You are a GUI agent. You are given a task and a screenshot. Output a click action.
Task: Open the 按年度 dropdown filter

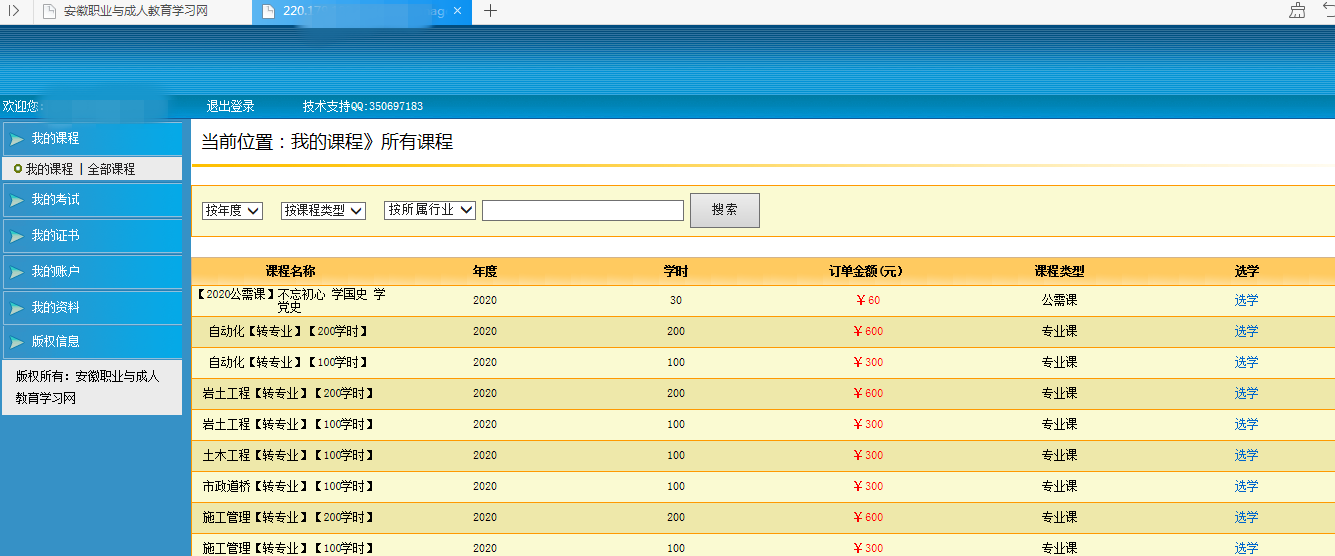[x=232, y=210]
